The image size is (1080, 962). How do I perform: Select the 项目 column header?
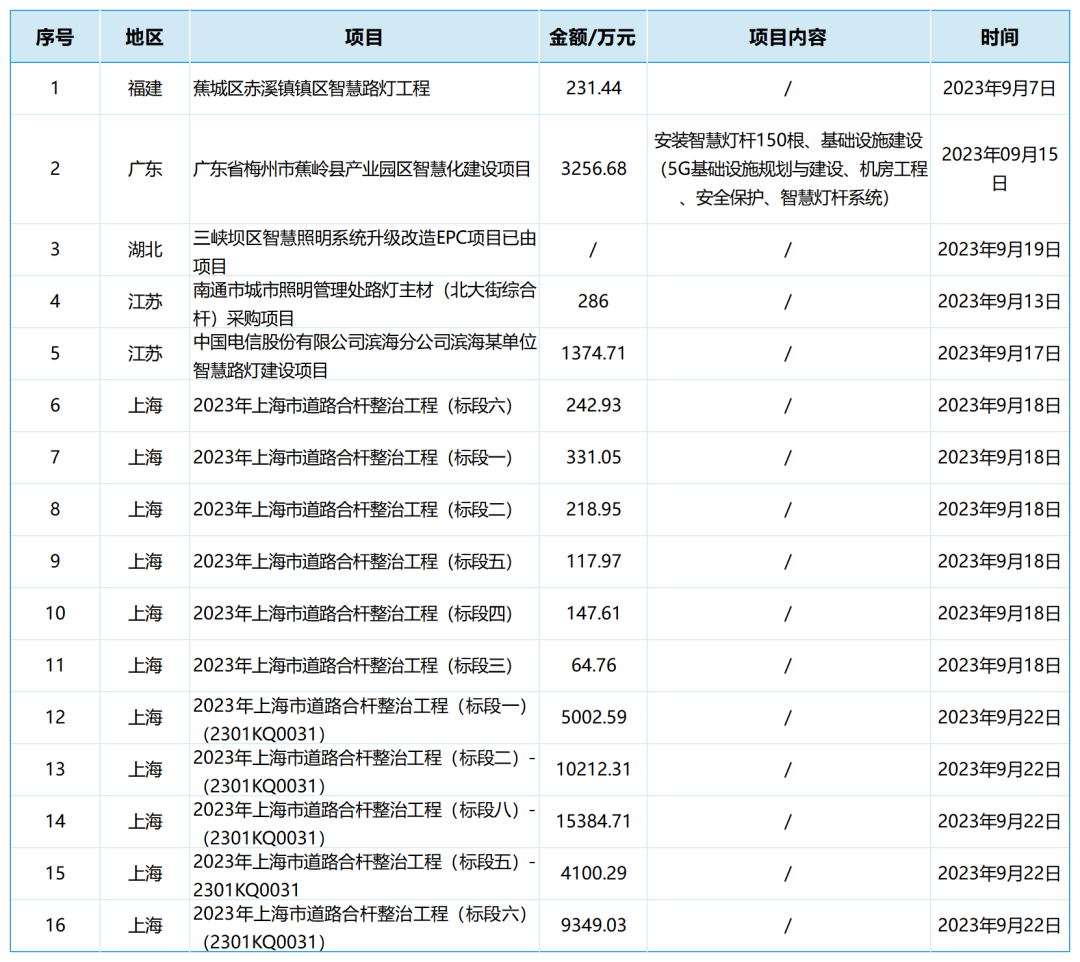(x=364, y=38)
